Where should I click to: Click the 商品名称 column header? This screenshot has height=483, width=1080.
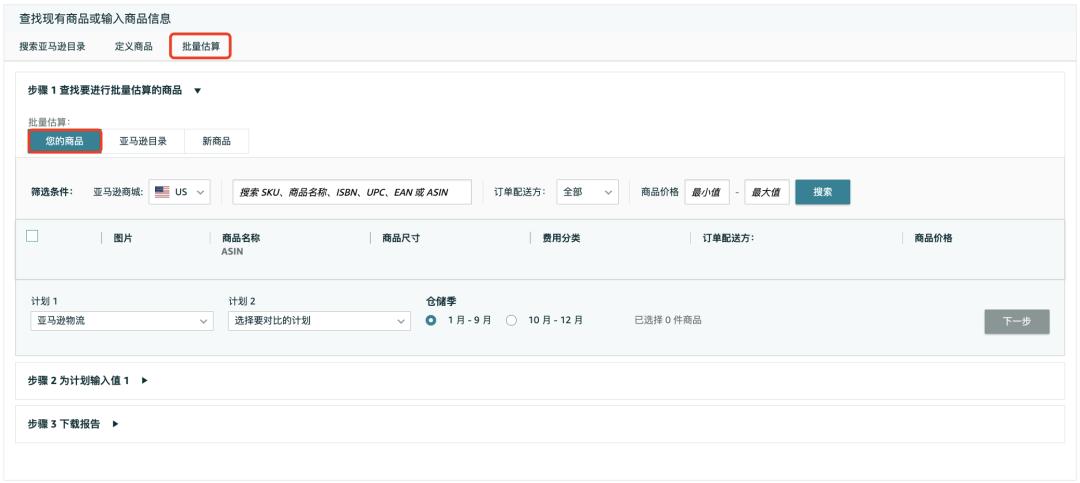tap(241, 238)
